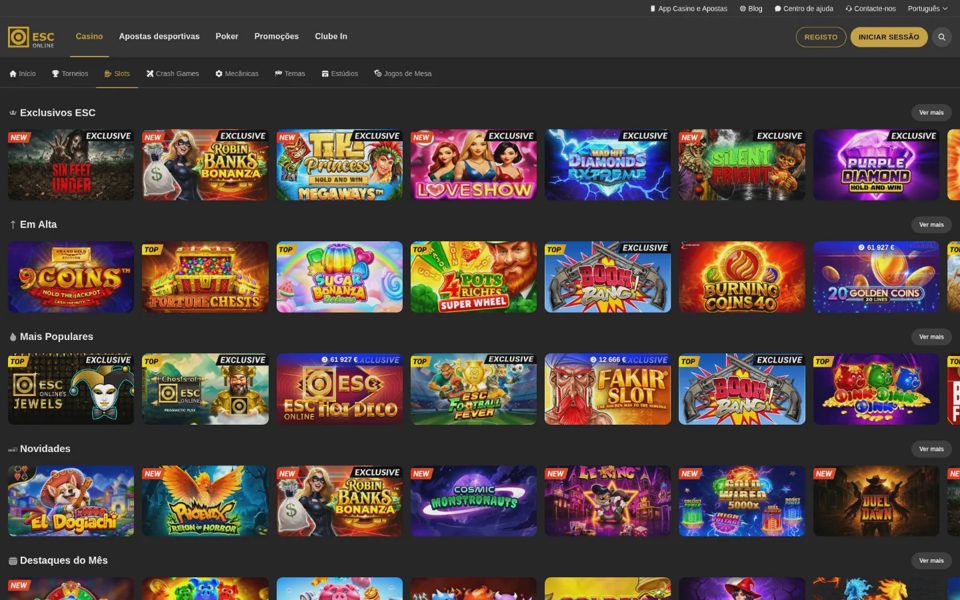Image resolution: width=960 pixels, height=600 pixels.
Task: Open the search magnifier icon
Action: click(x=942, y=37)
